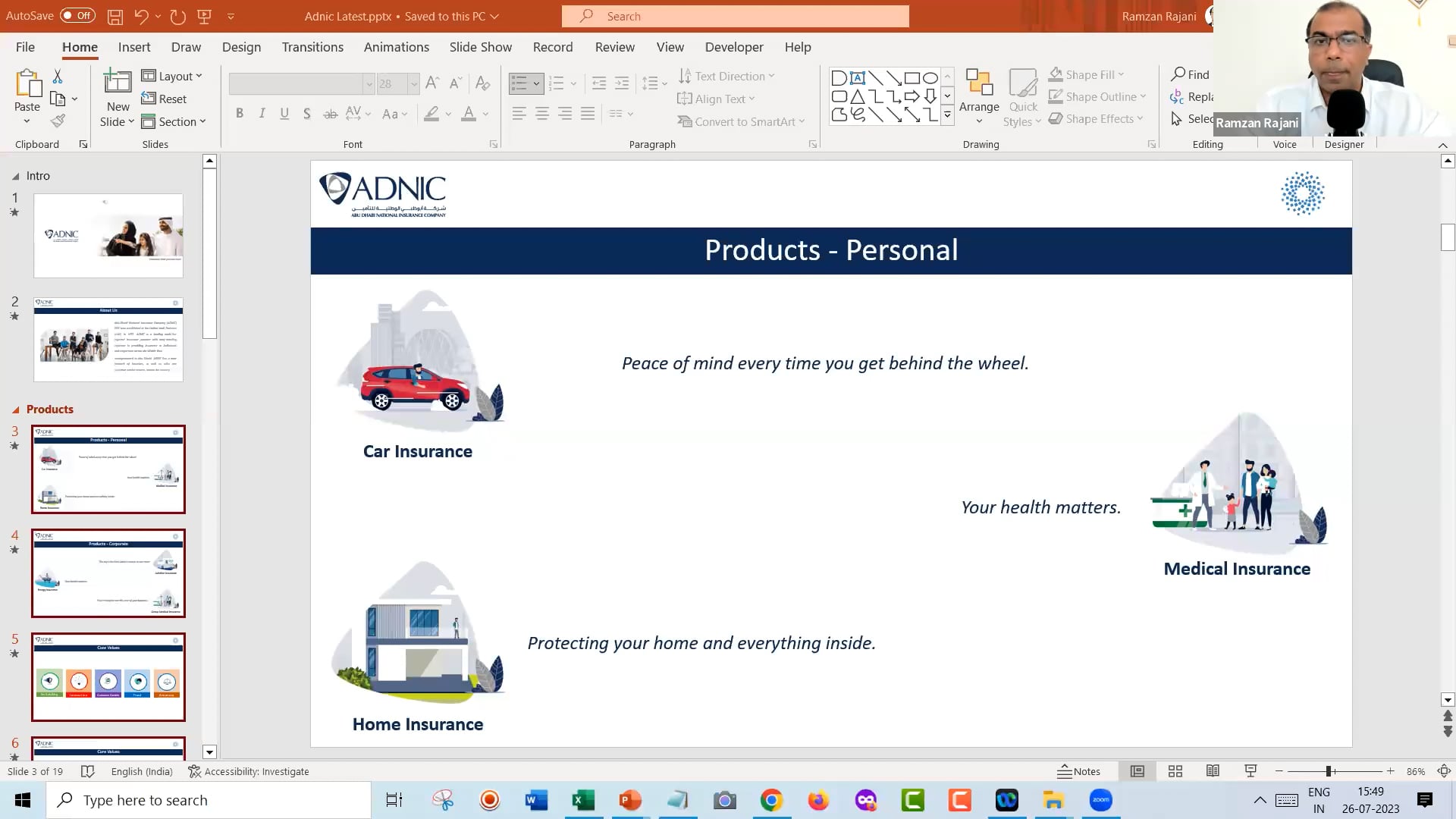Screen dimensions: 1456x819
Task: Open the Slide Show tab
Action: click(481, 47)
